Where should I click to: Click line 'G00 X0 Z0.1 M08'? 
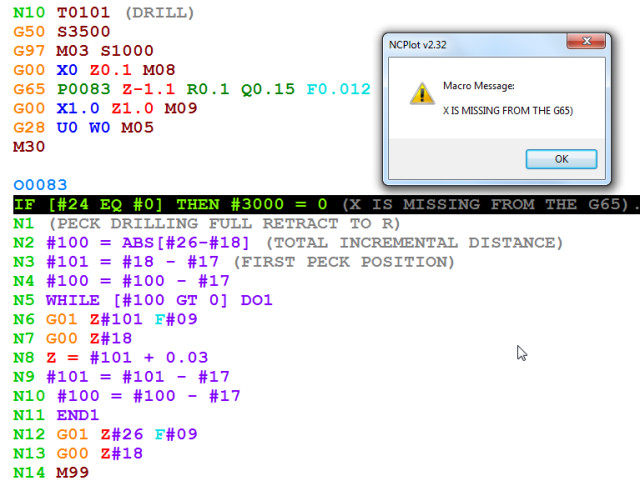(94, 70)
